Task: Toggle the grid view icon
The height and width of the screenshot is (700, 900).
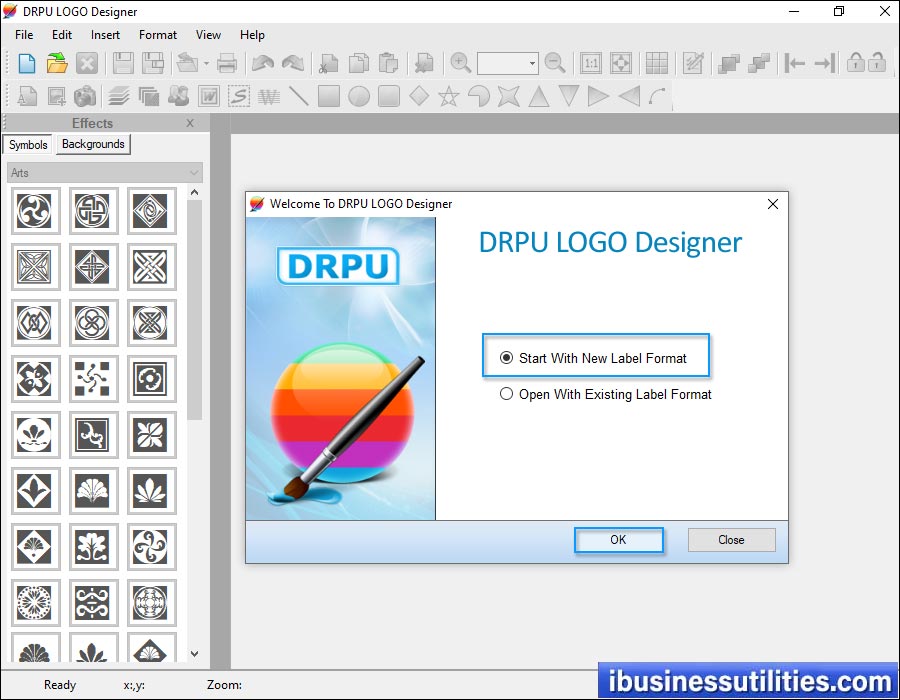Action: [657, 63]
